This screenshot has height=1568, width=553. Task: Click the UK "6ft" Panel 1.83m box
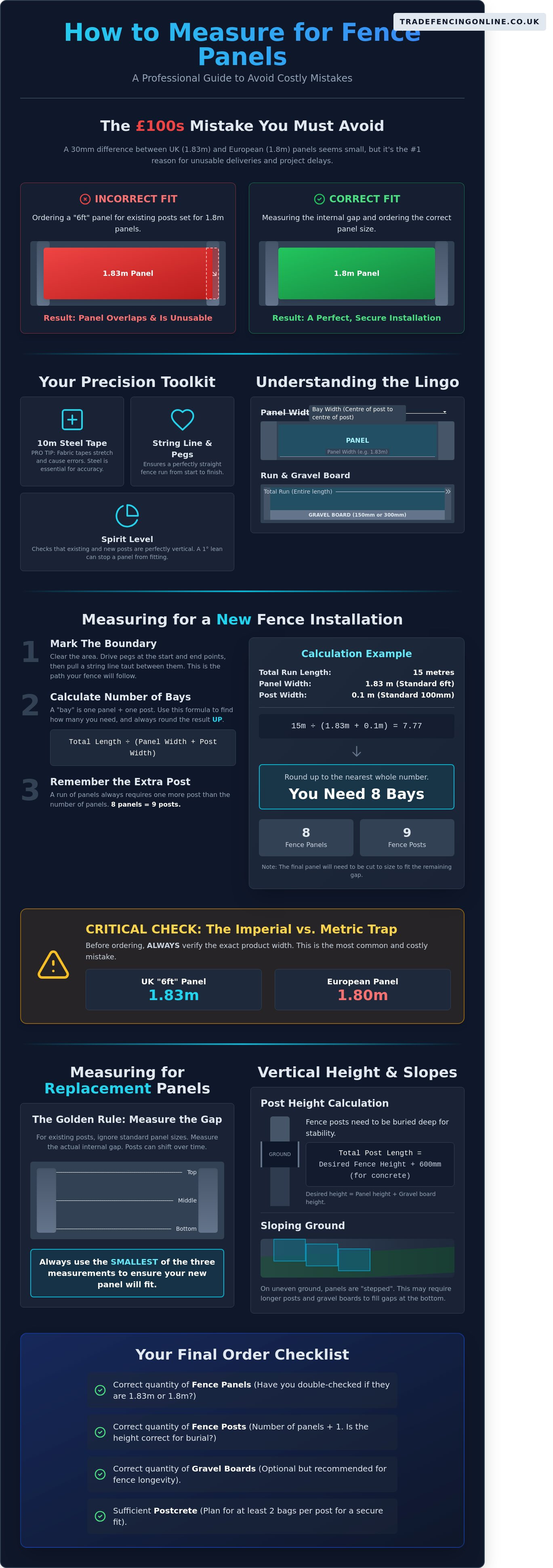[174, 990]
